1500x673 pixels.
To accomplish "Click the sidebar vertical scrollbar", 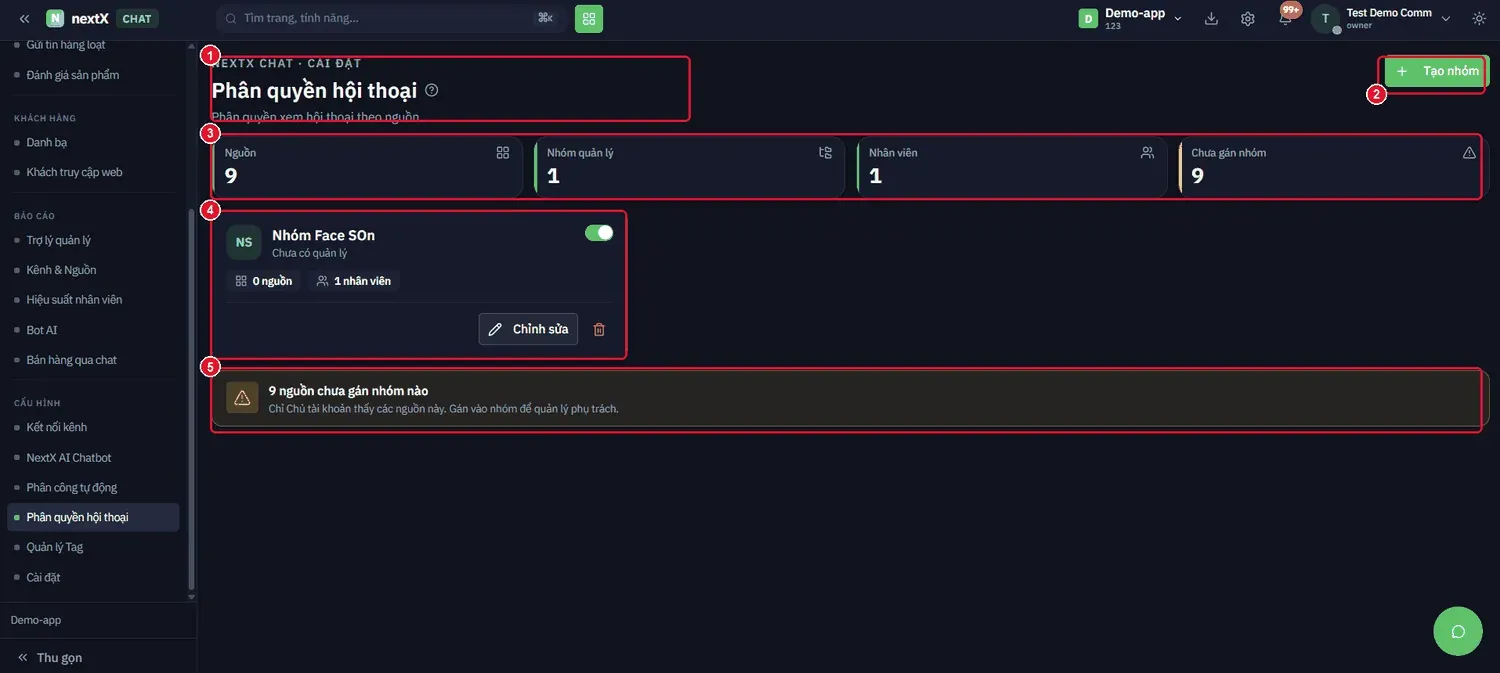I will click(x=192, y=400).
